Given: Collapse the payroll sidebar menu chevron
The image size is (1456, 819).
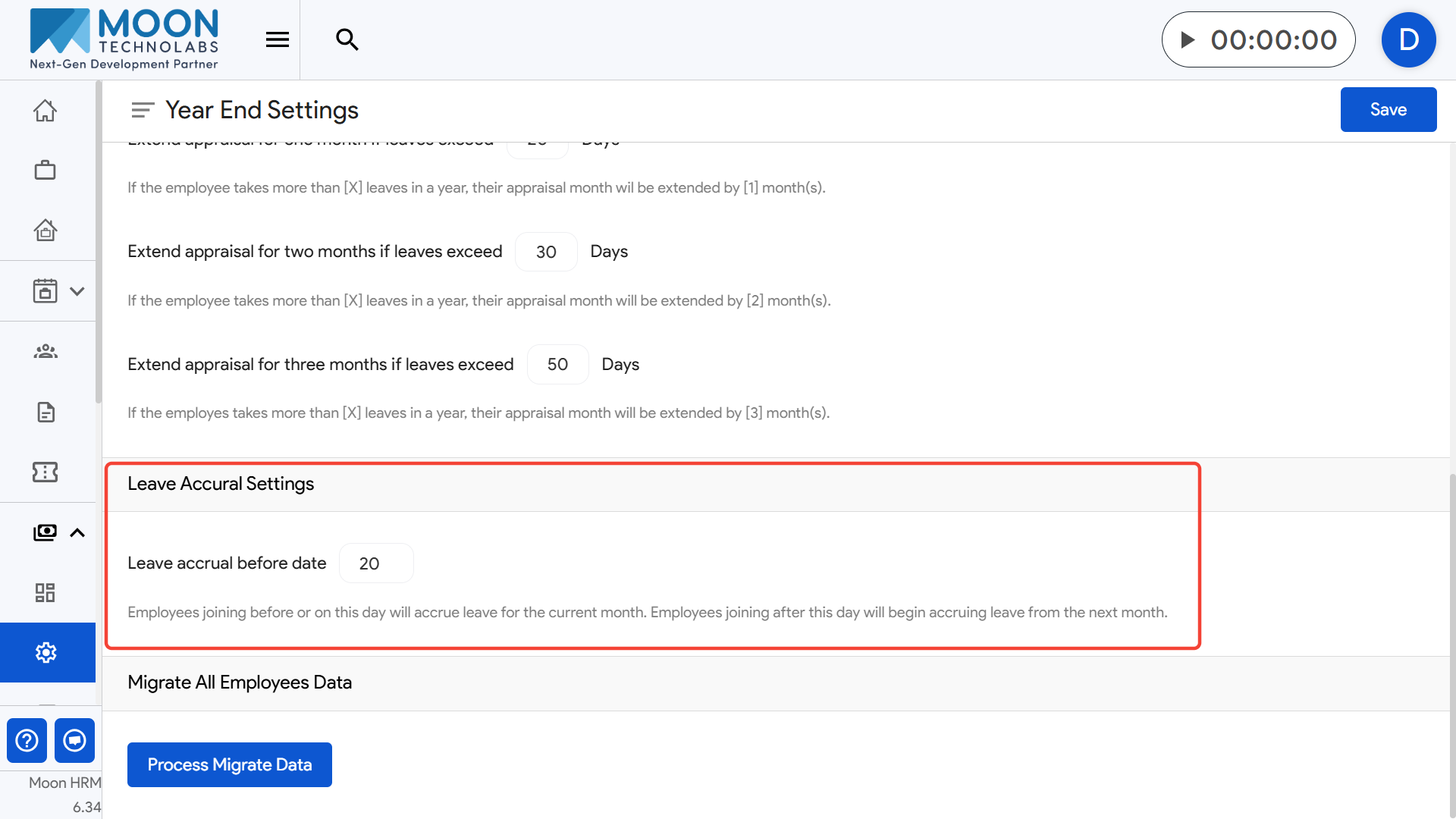Looking at the screenshot, I should (77, 532).
